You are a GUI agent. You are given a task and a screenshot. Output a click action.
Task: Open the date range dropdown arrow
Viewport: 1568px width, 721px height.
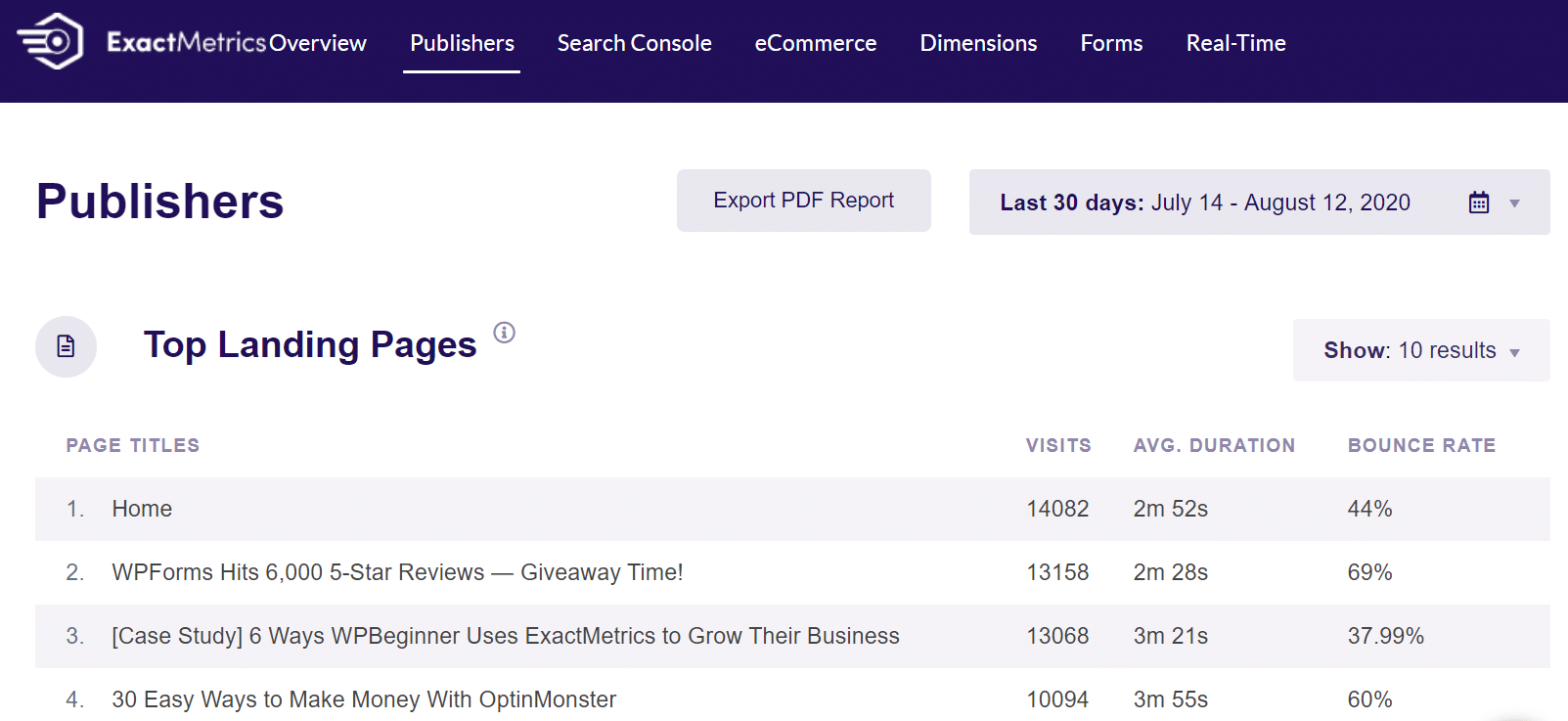[1514, 203]
